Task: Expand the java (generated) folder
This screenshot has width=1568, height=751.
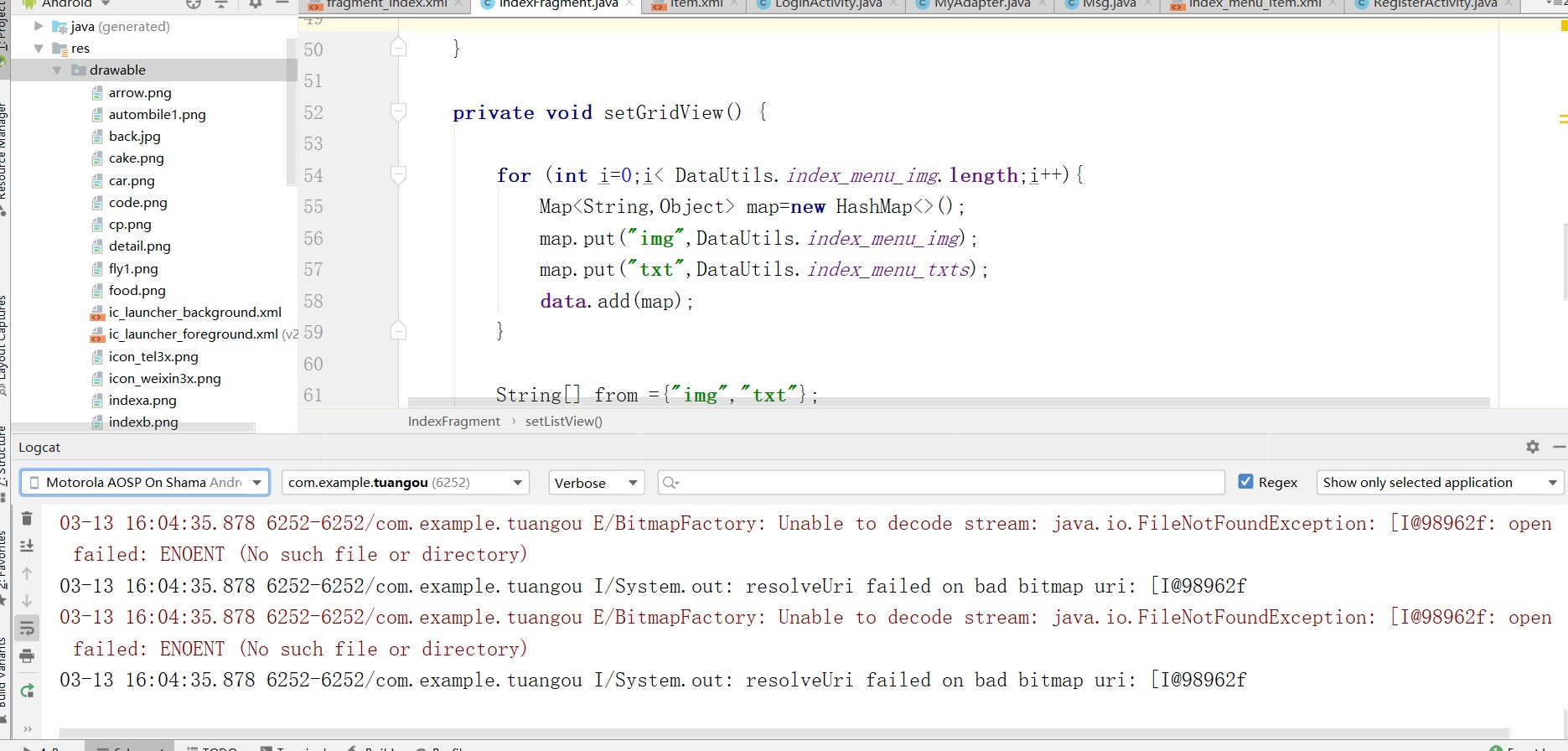Action: pos(39,26)
